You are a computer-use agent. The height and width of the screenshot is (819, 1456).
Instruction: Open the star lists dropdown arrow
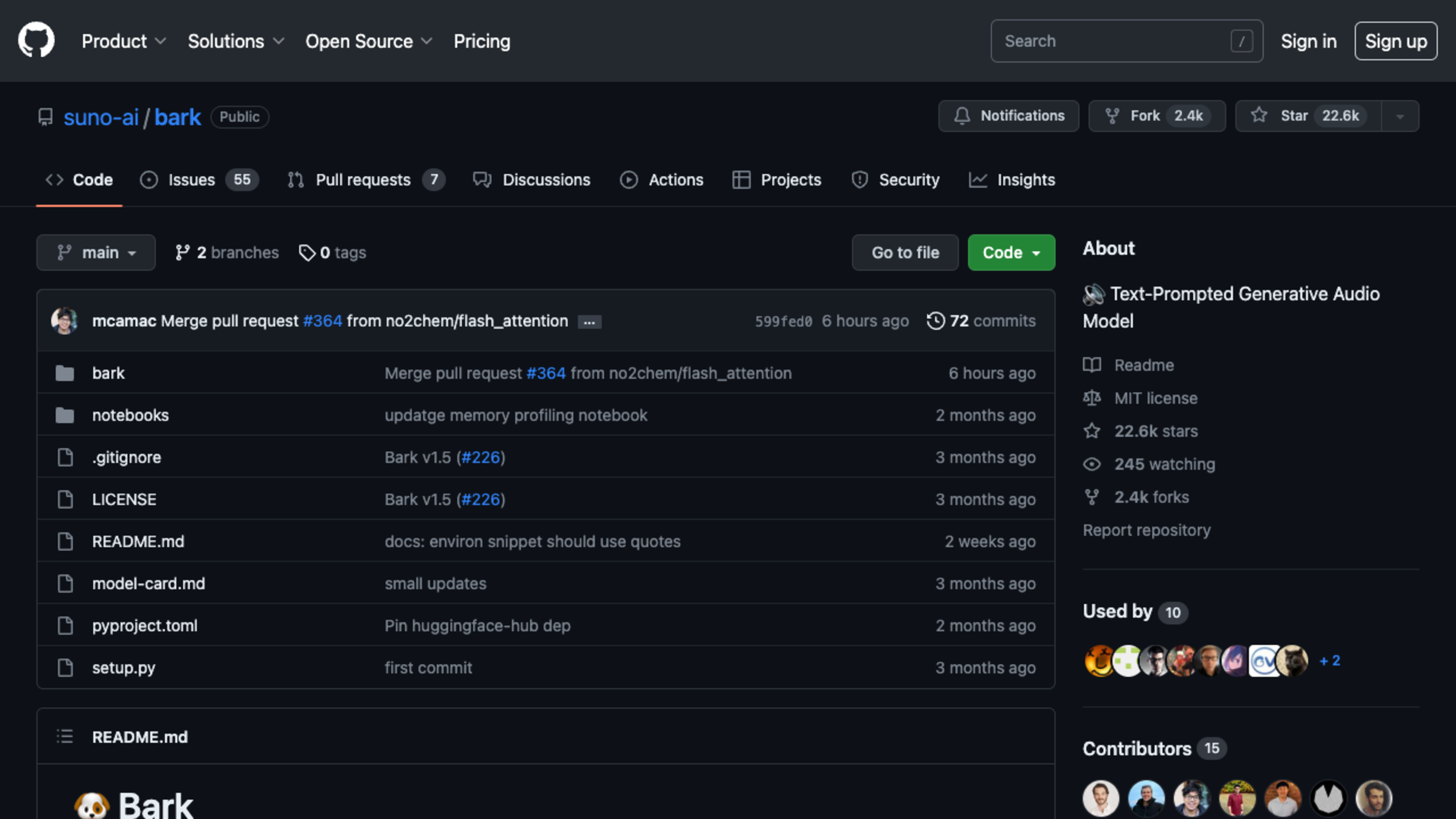tap(1400, 116)
